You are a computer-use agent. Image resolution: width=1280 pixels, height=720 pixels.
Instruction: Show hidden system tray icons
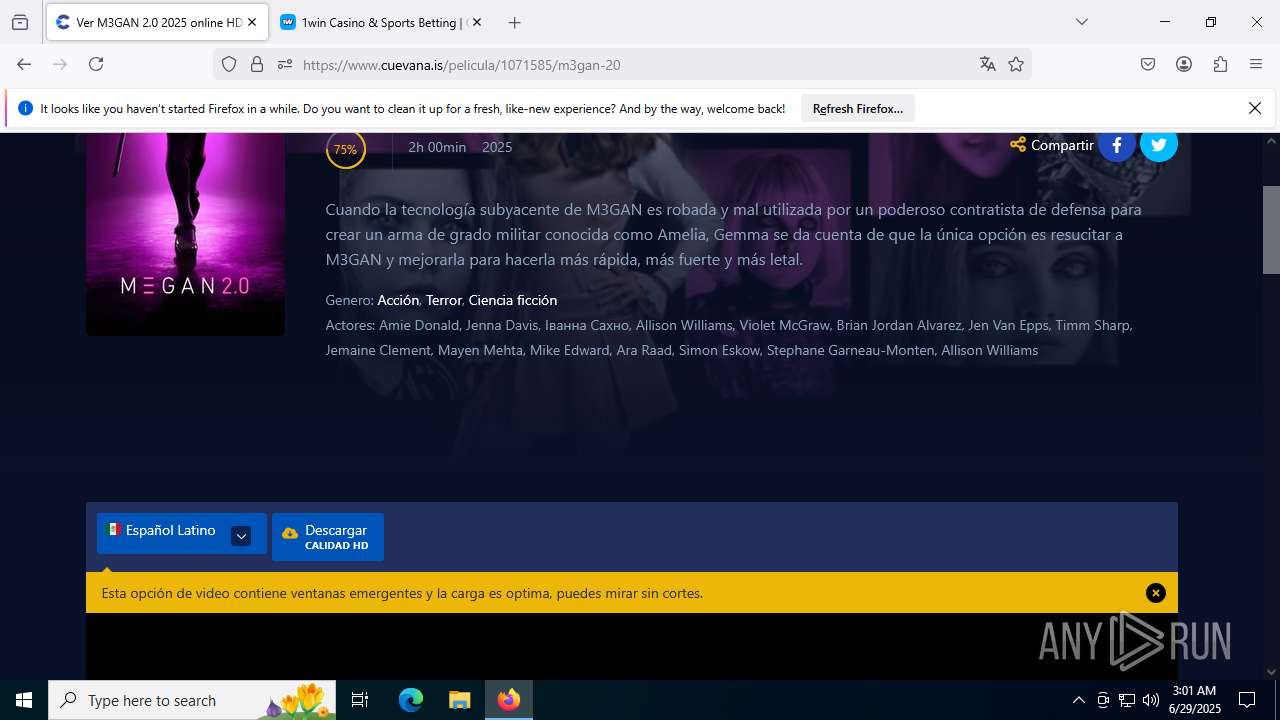[x=1078, y=700]
